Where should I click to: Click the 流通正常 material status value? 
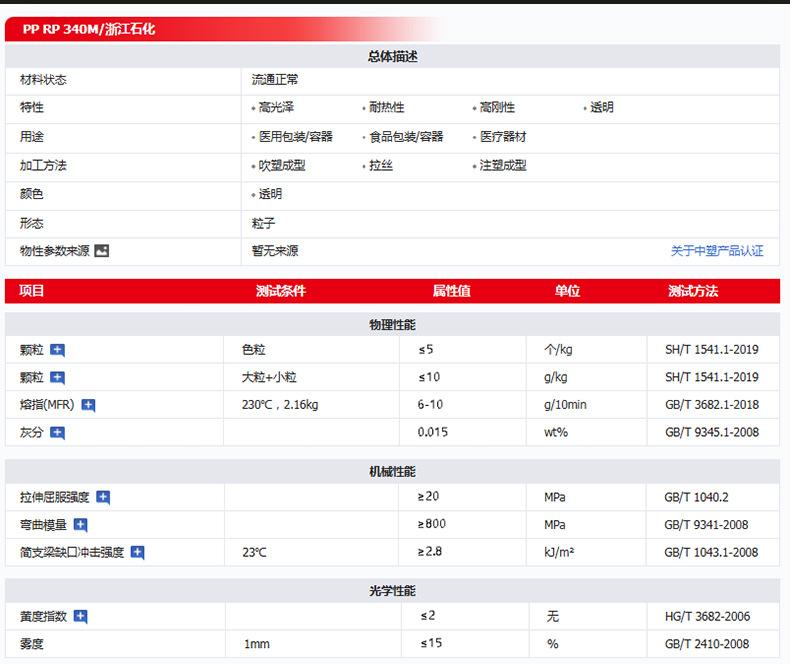click(x=275, y=80)
